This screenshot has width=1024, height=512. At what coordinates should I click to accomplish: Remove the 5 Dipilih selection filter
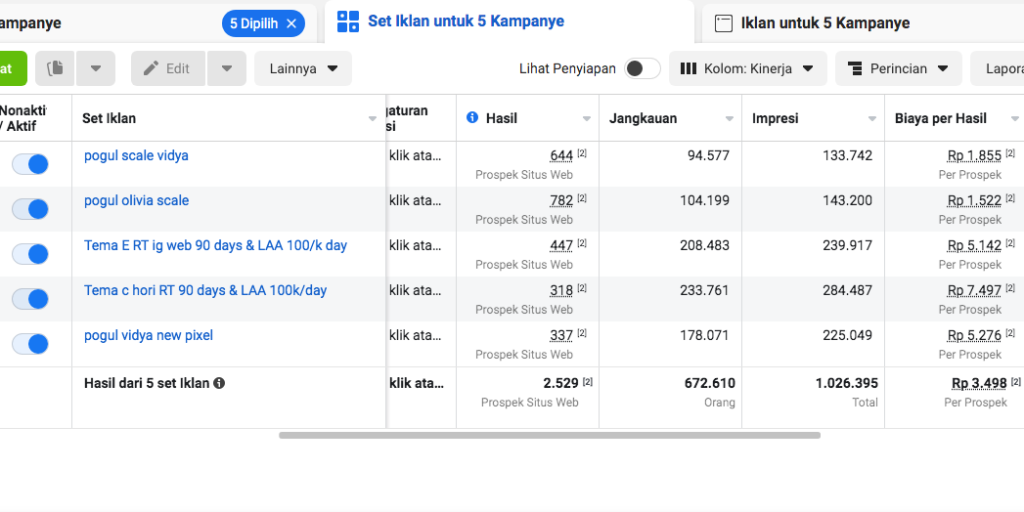pos(291,23)
